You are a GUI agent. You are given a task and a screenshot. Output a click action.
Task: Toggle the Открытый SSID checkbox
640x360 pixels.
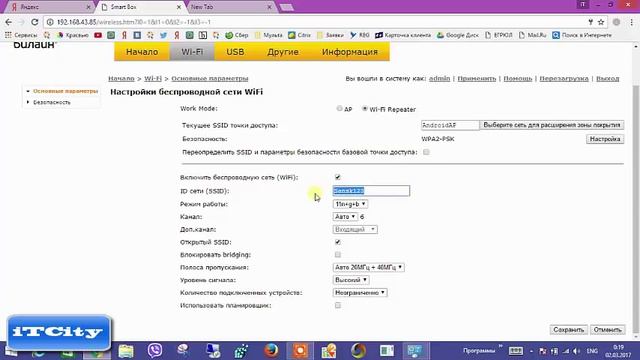point(338,242)
